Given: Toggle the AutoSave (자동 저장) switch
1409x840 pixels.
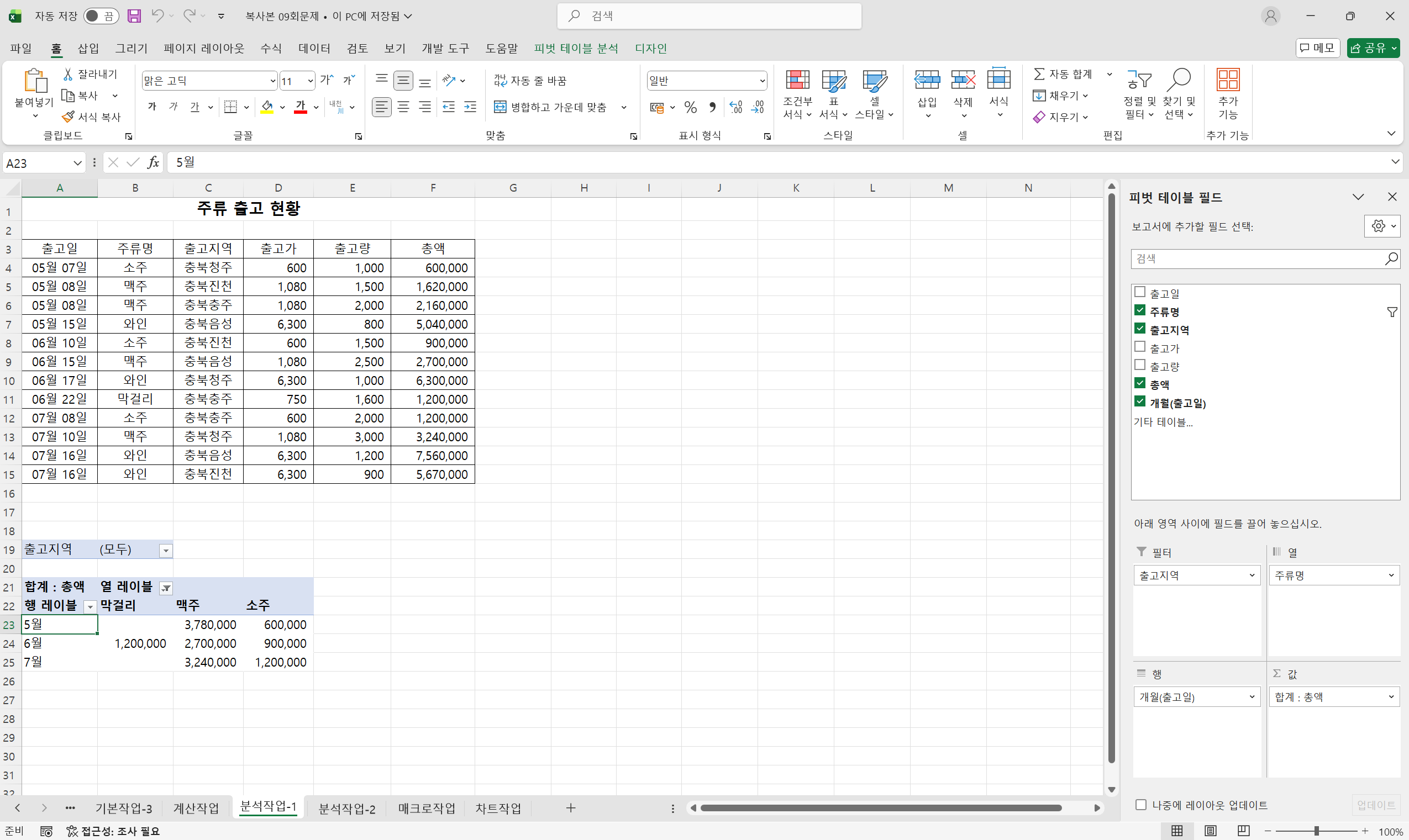Looking at the screenshot, I should [100, 16].
